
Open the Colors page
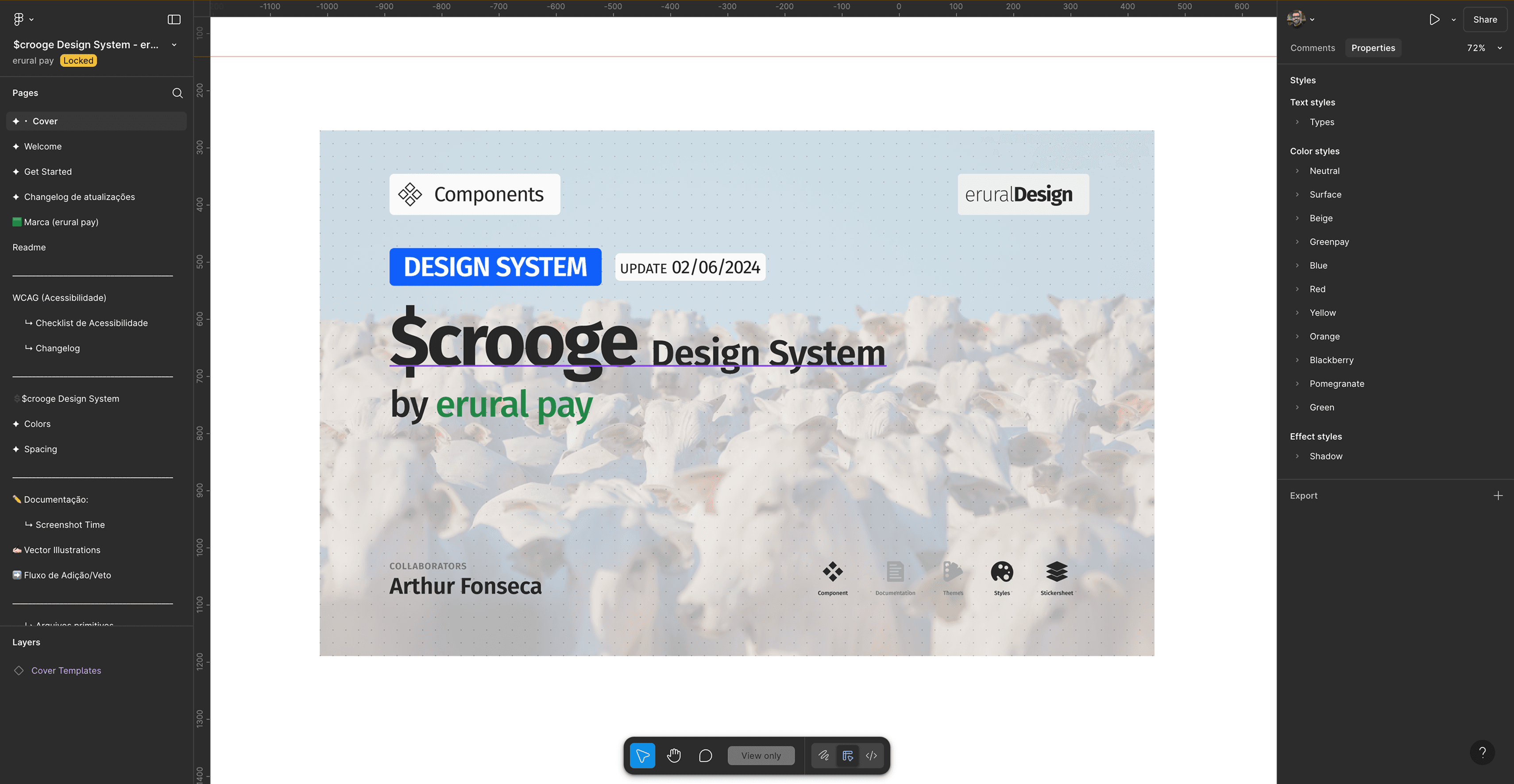coord(37,424)
